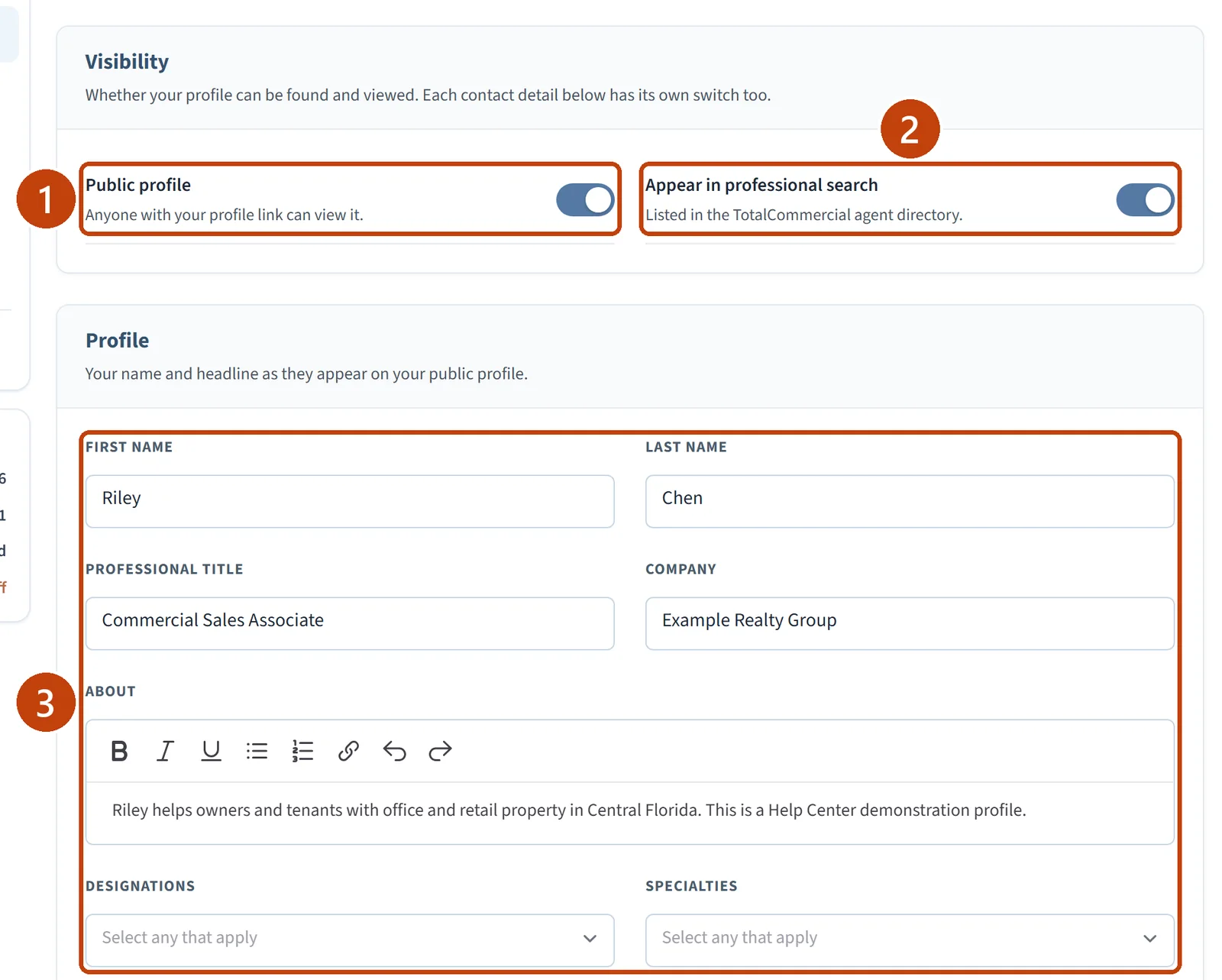Toggle the Public profile switch

585,200
